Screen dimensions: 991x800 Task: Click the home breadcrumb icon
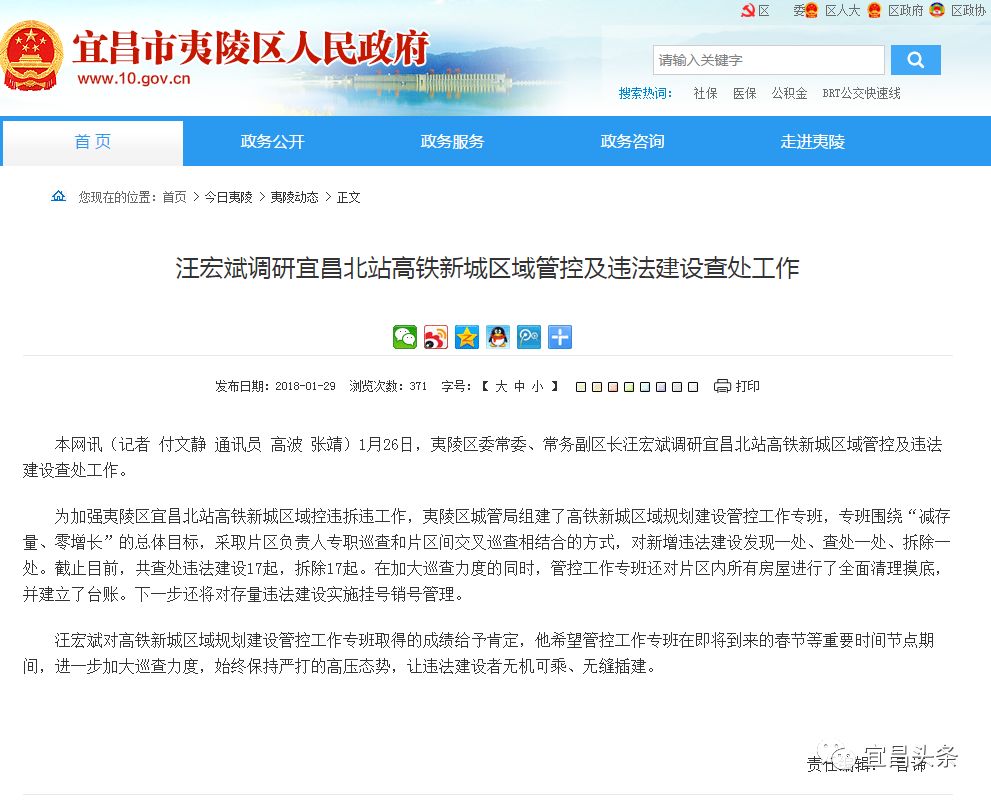[58, 197]
